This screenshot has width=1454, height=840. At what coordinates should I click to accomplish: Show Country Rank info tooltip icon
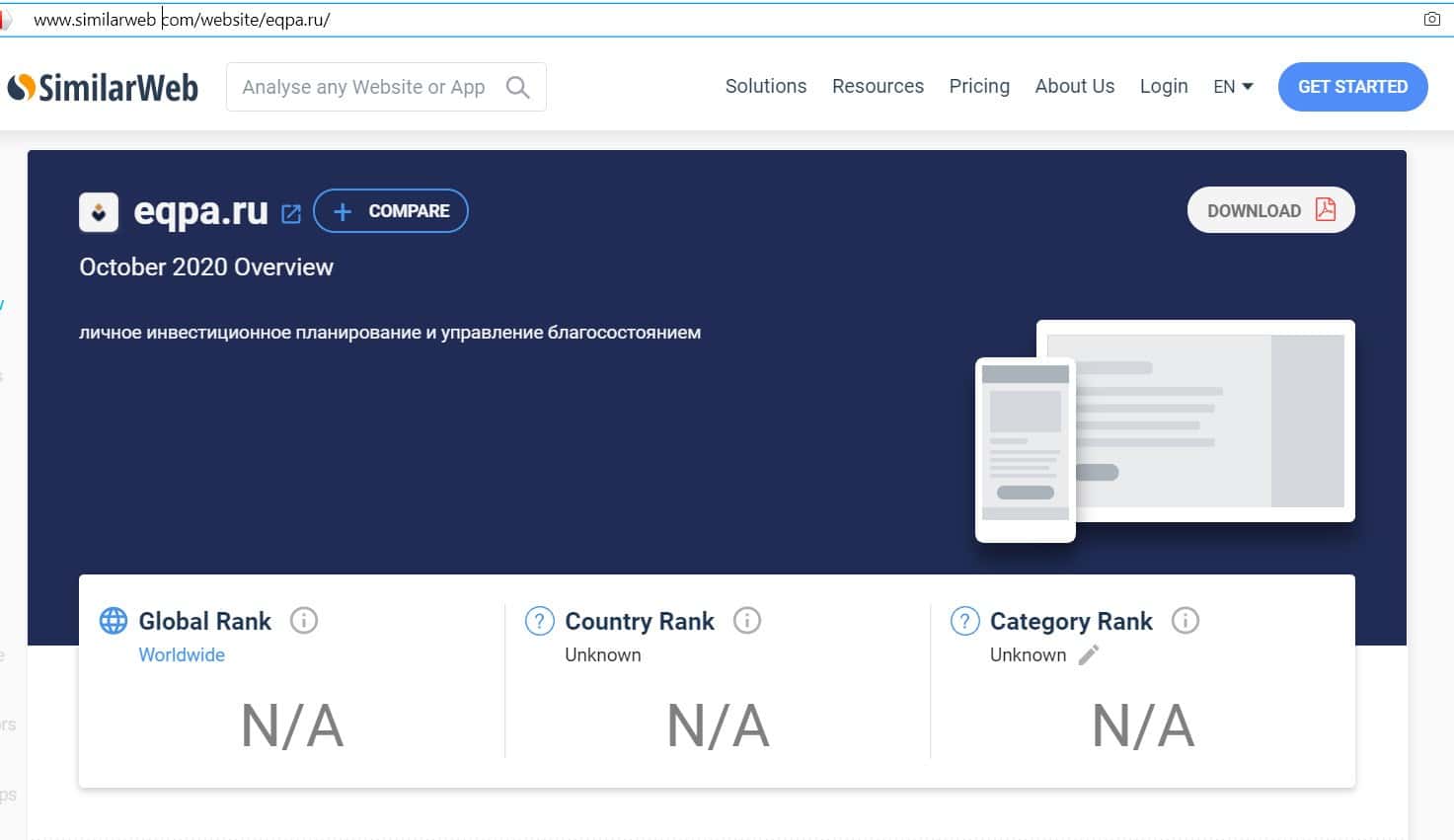coord(747,621)
